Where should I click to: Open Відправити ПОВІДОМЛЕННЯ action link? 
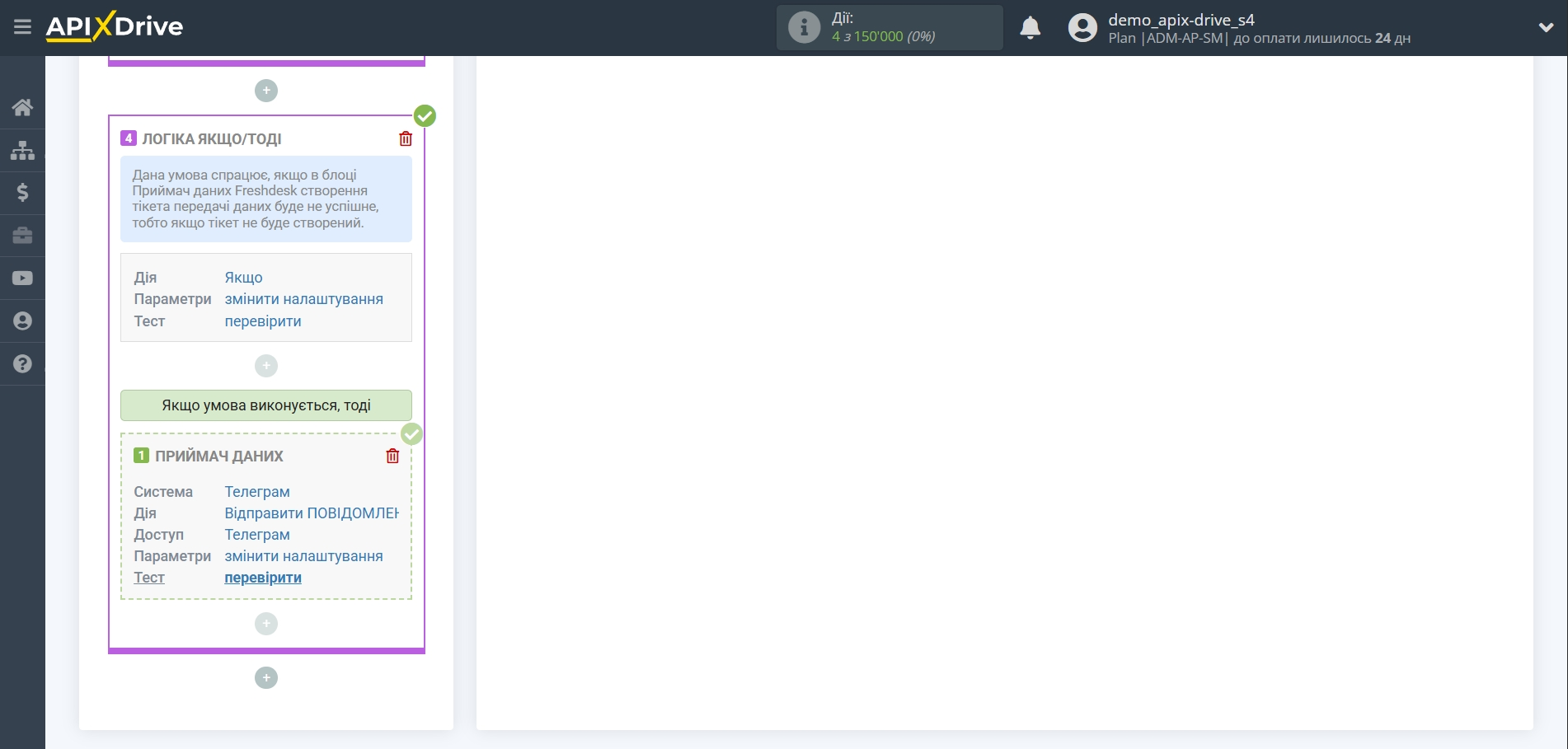tap(312, 513)
